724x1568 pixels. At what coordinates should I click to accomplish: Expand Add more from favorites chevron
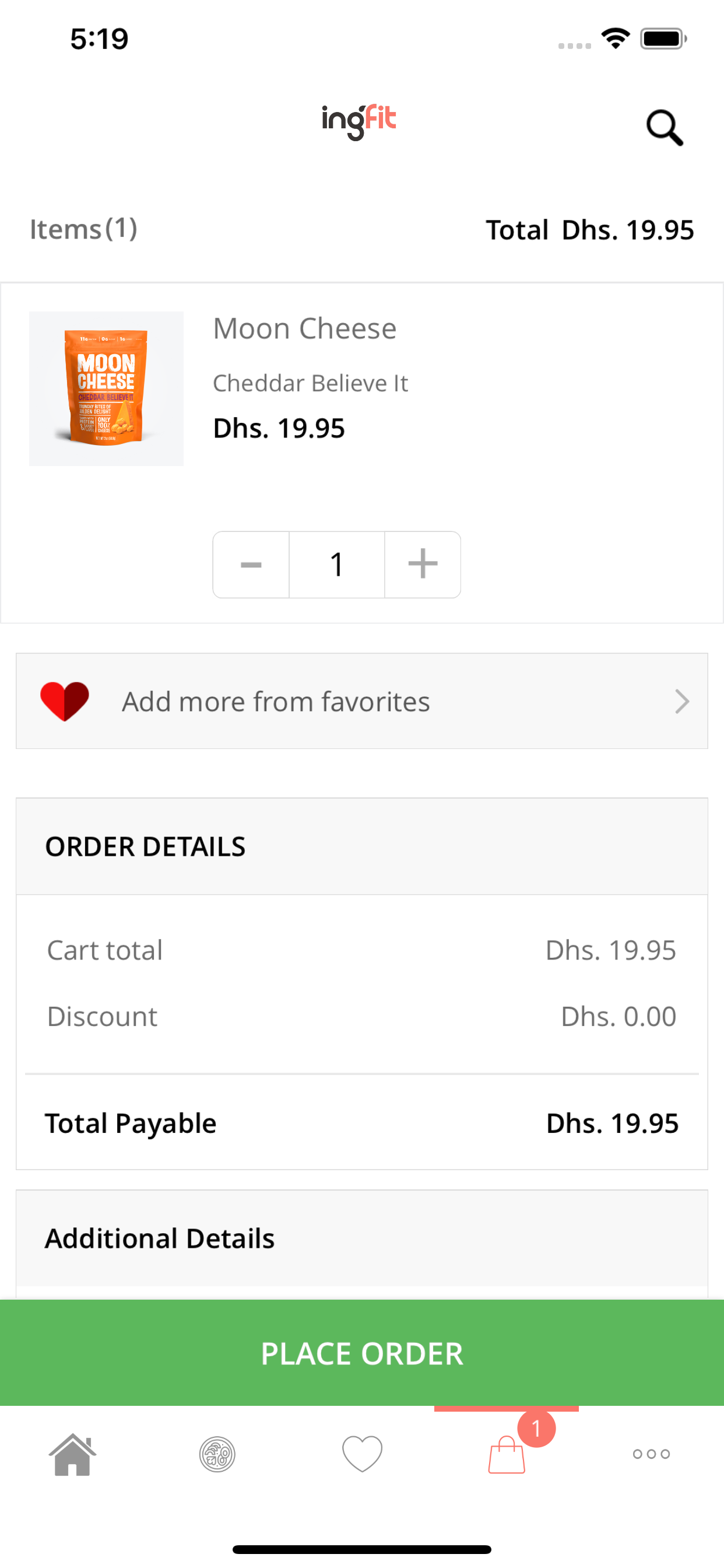pos(681,701)
